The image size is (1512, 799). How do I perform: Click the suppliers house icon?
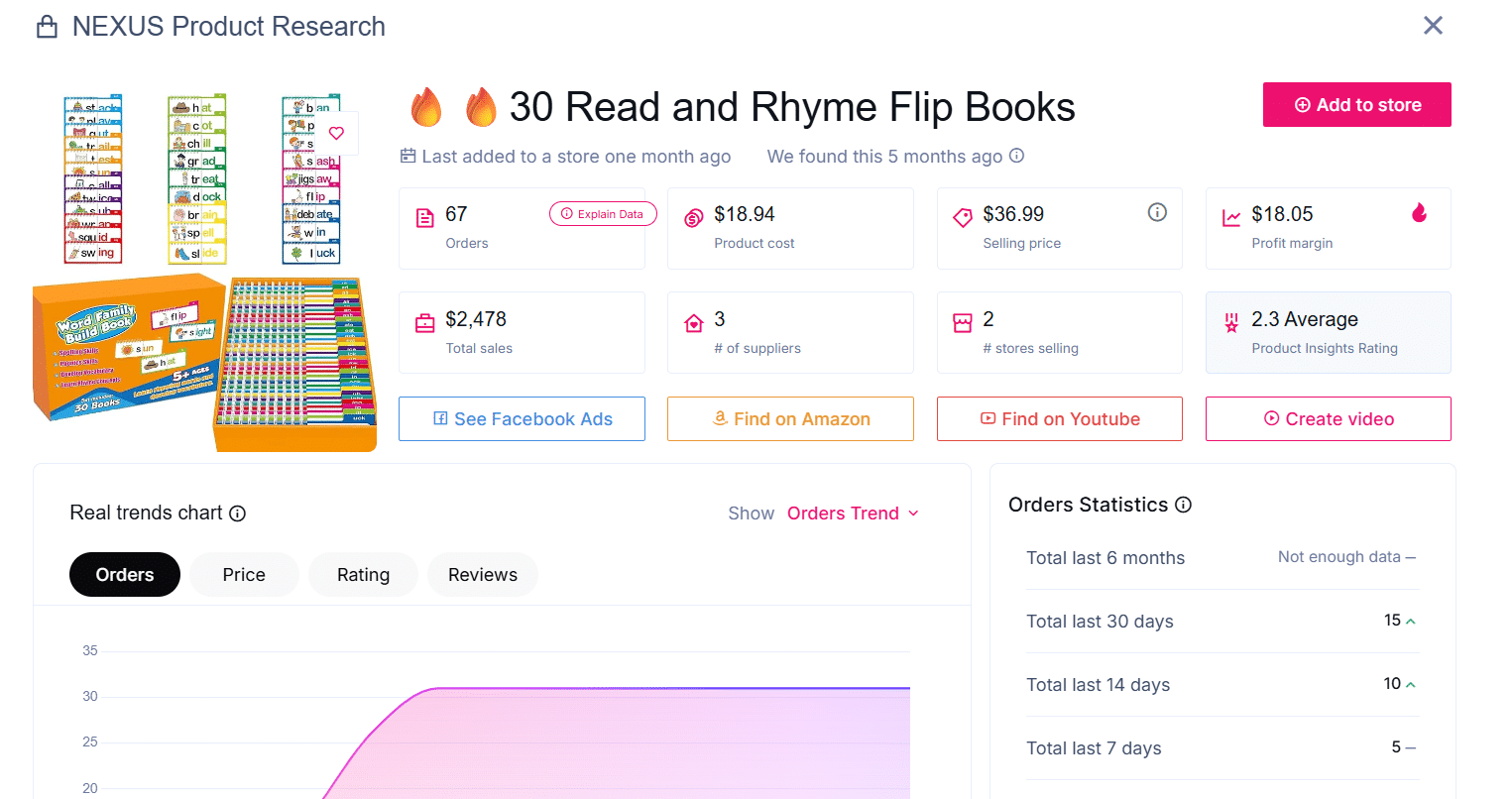click(x=693, y=322)
